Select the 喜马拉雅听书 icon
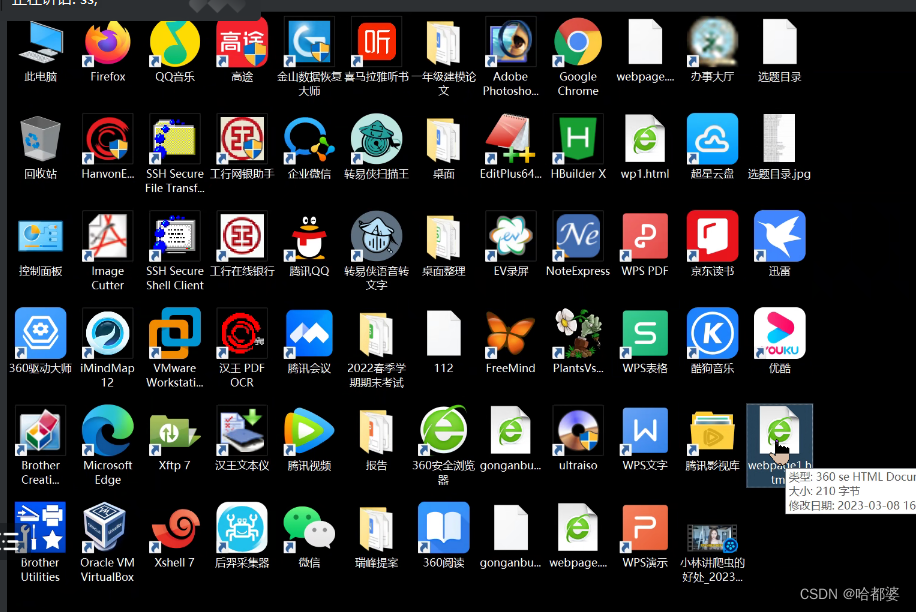 click(x=376, y=43)
